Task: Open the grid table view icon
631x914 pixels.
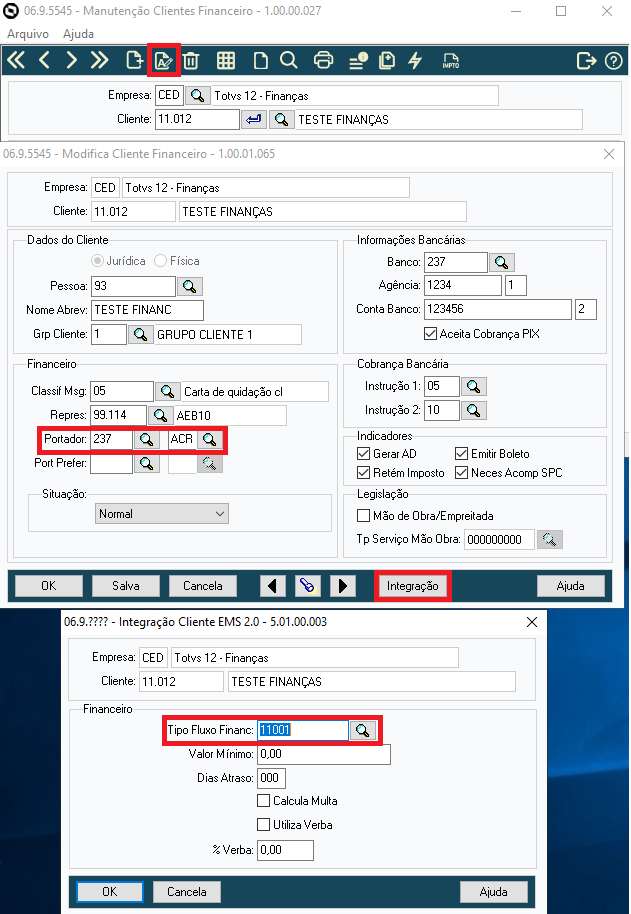Action: (226, 60)
